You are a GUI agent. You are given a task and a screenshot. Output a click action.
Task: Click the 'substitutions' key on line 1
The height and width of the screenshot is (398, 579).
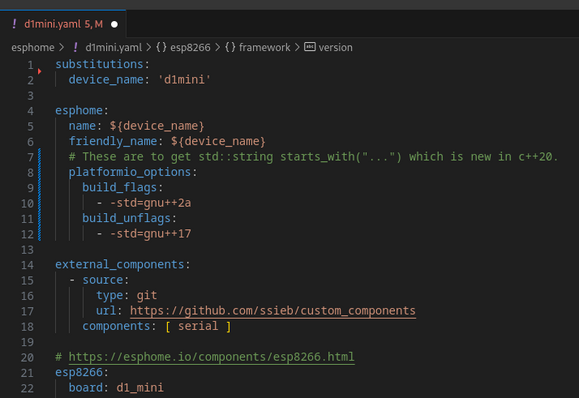[99, 64]
